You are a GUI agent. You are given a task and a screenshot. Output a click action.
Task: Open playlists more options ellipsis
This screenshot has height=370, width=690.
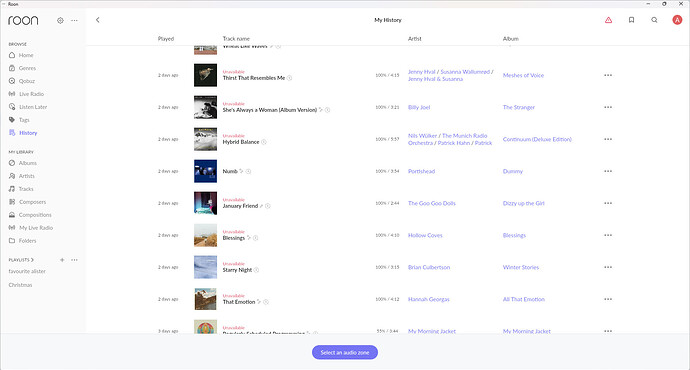[74, 260]
